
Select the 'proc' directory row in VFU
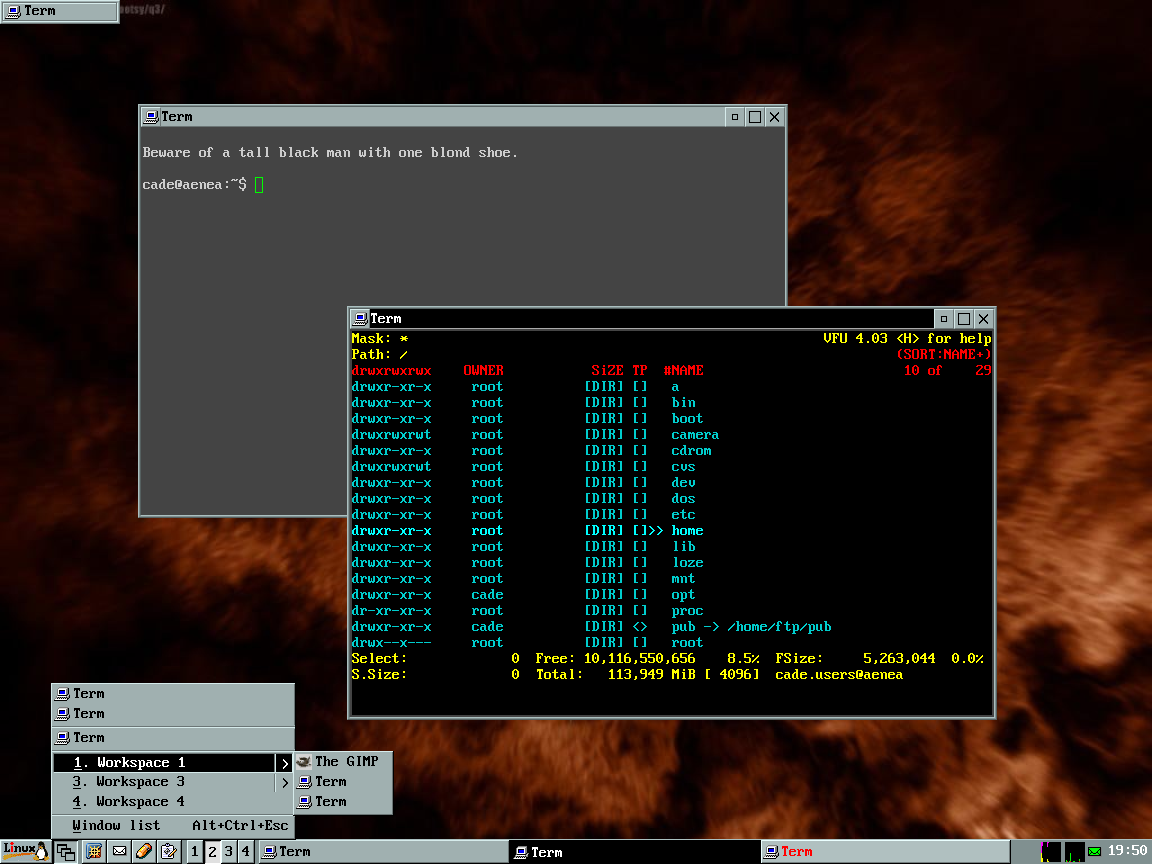coord(672,611)
